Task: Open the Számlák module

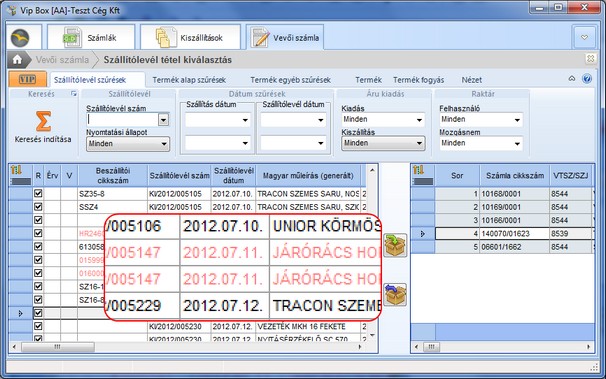Action: 91,37
